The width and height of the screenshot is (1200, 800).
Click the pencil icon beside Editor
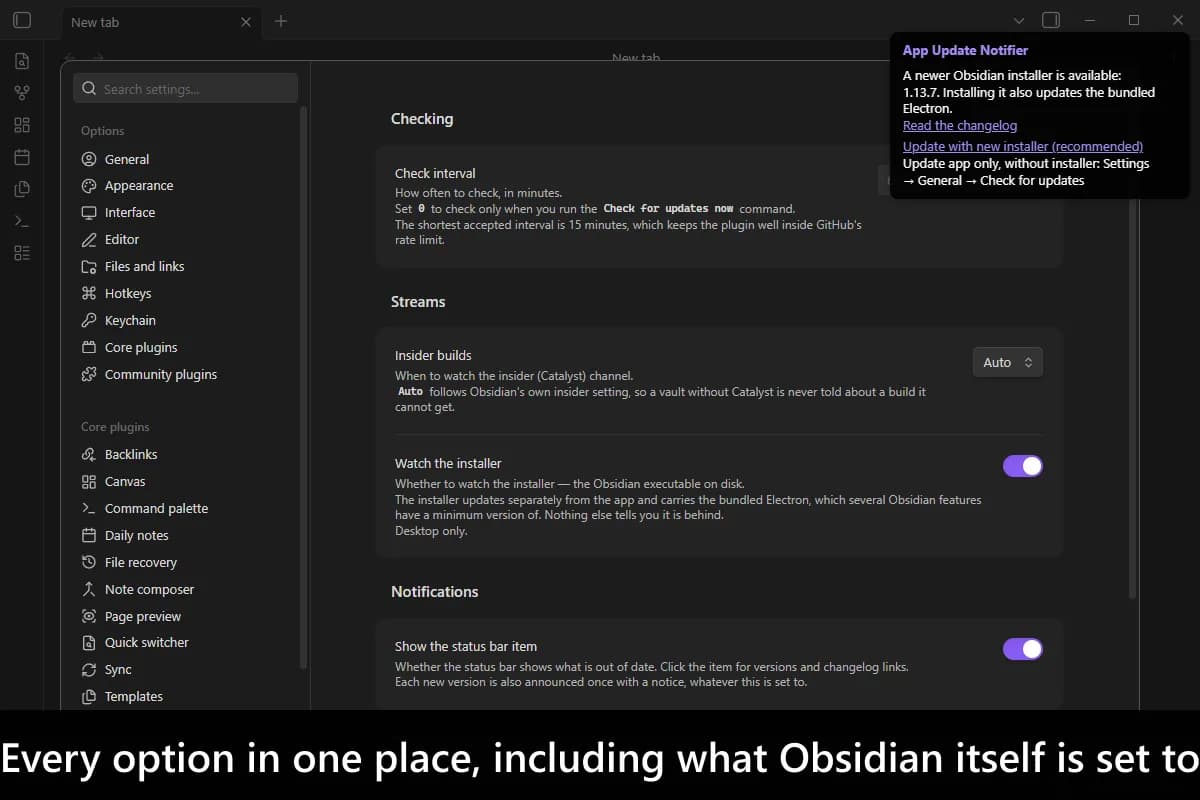pos(89,240)
